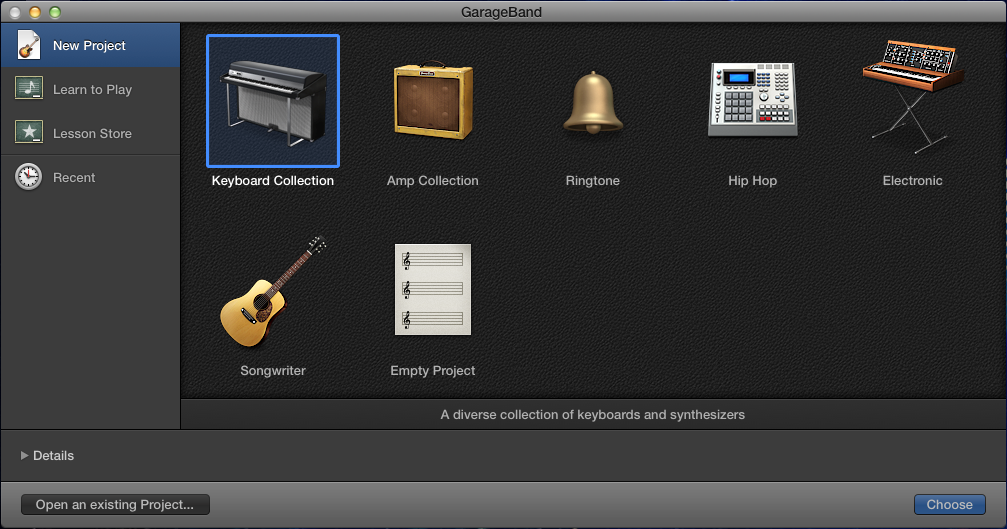Pick the Hip Hop drum machine icon

[753, 100]
